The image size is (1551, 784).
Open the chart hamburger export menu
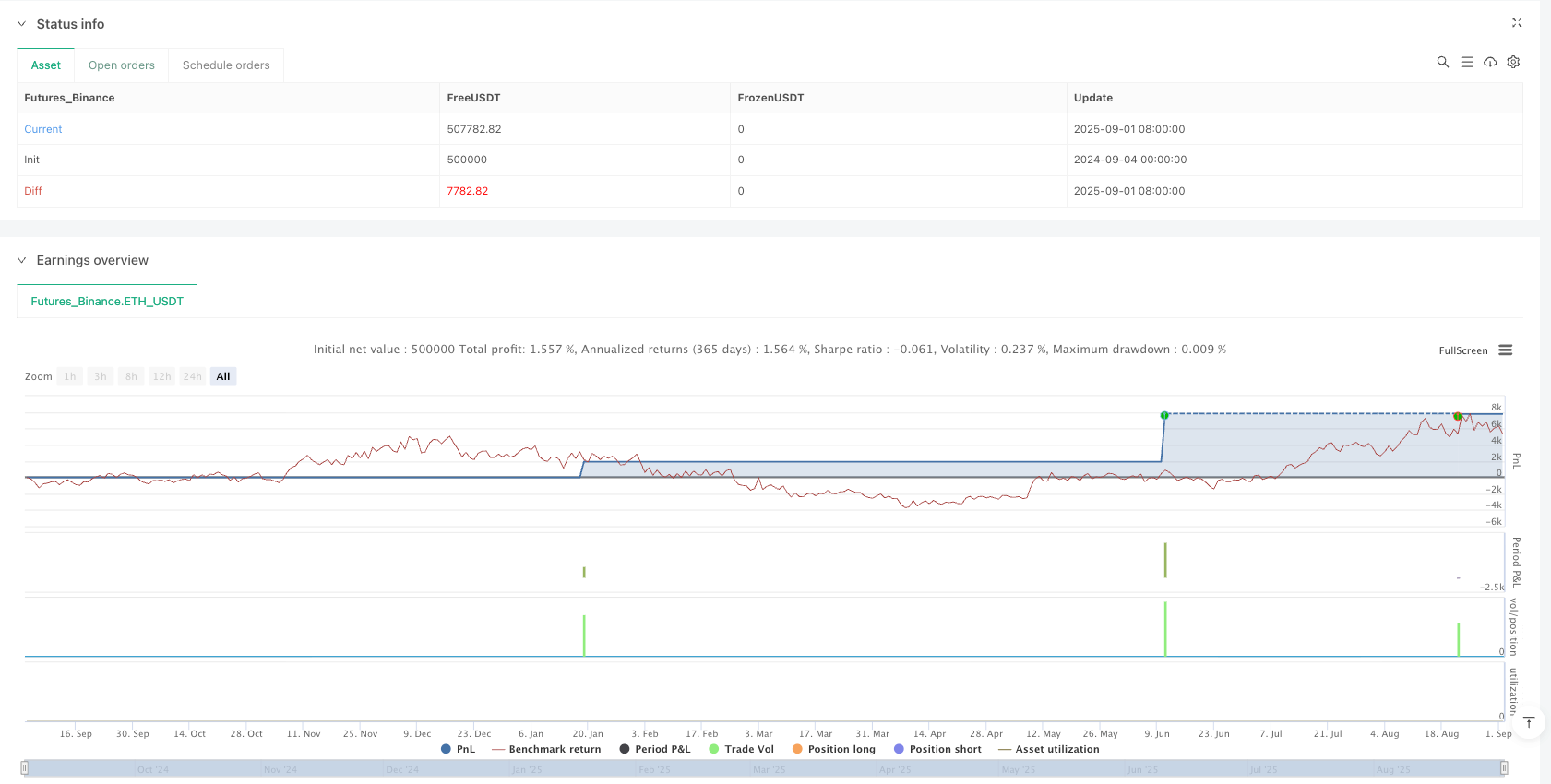click(1506, 350)
